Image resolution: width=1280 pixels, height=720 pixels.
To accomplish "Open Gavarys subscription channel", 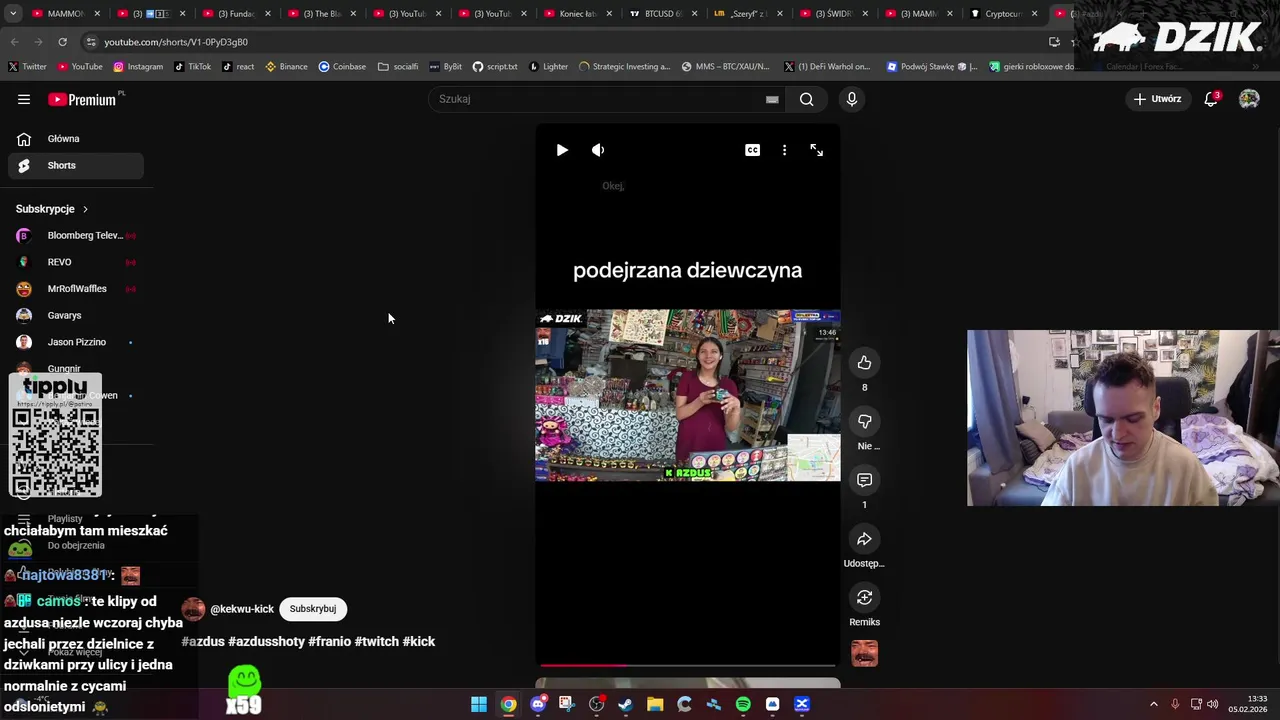I will pyautogui.click(x=76, y=316).
